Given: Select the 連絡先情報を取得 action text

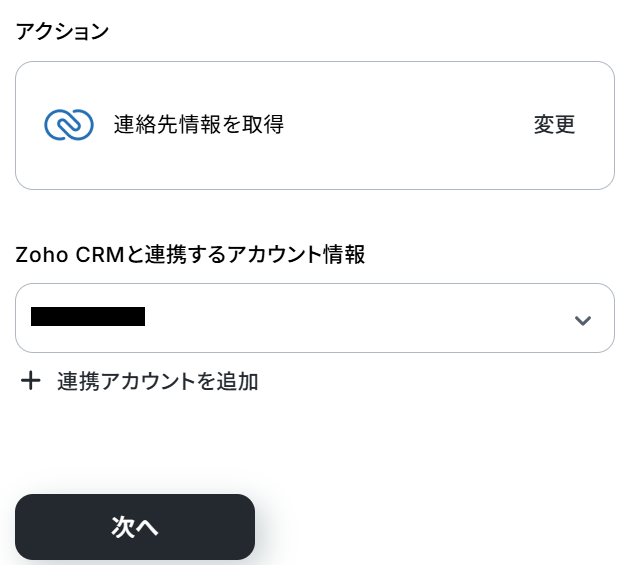Looking at the screenshot, I should (x=198, y=125).
